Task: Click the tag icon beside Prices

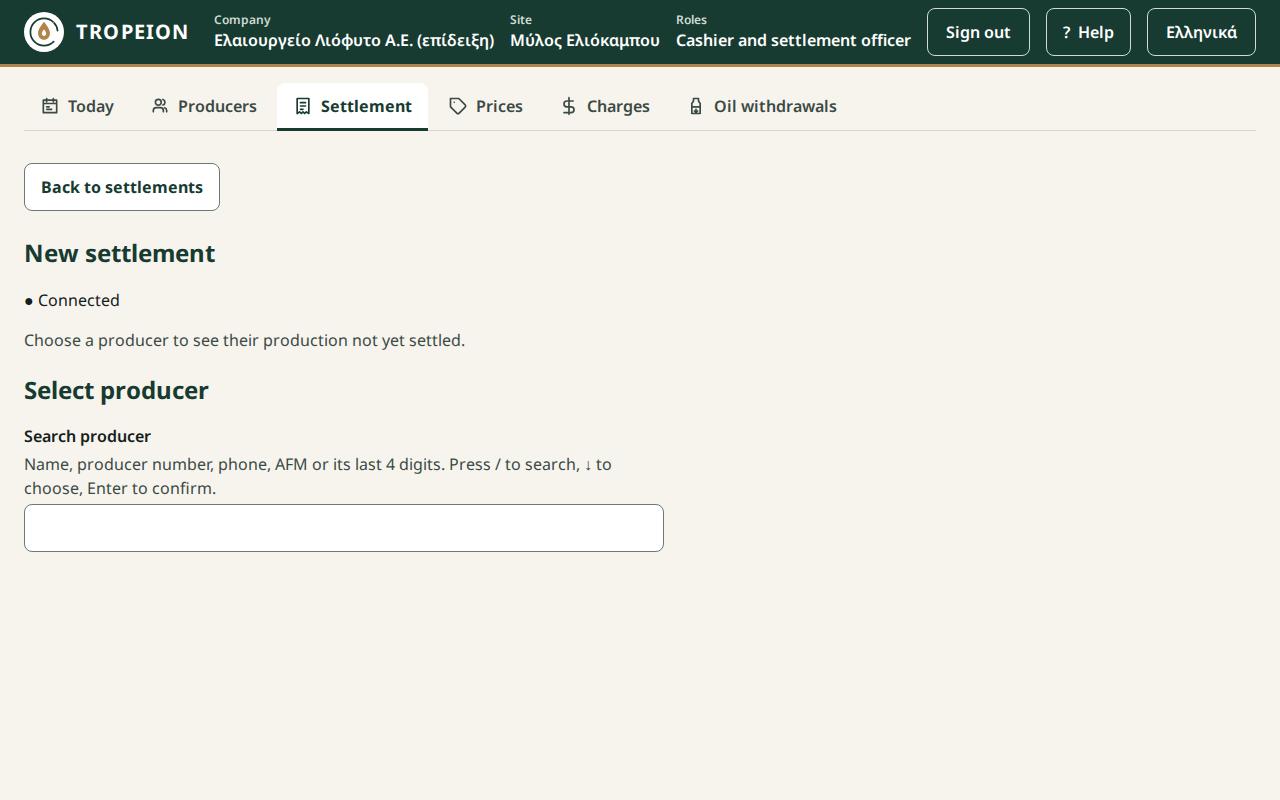Action: tap(458, 106)
